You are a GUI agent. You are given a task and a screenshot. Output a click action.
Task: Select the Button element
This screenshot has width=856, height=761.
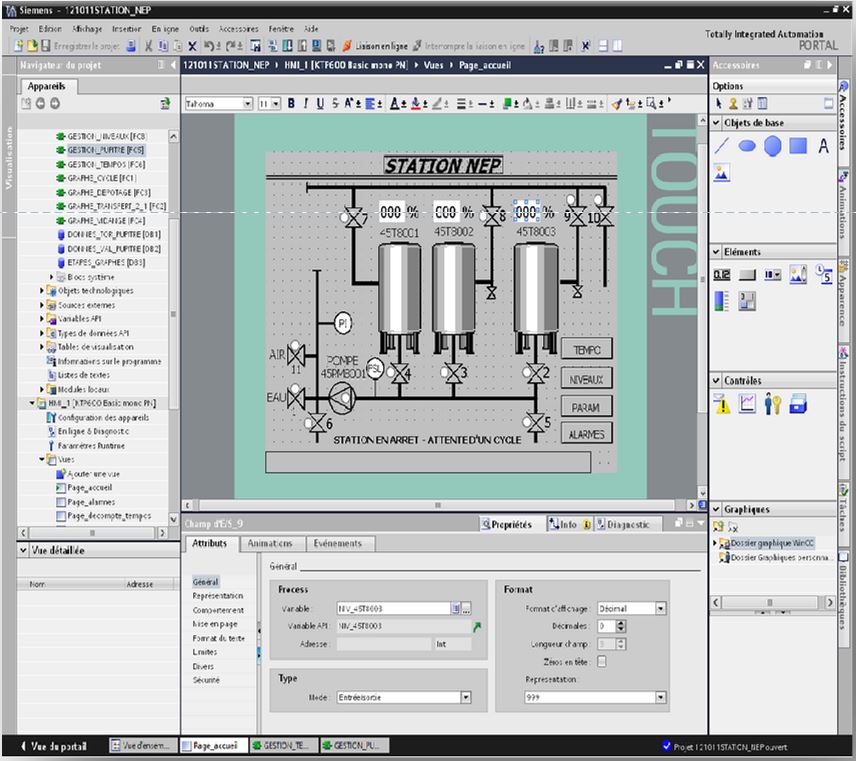click(747, 275)
